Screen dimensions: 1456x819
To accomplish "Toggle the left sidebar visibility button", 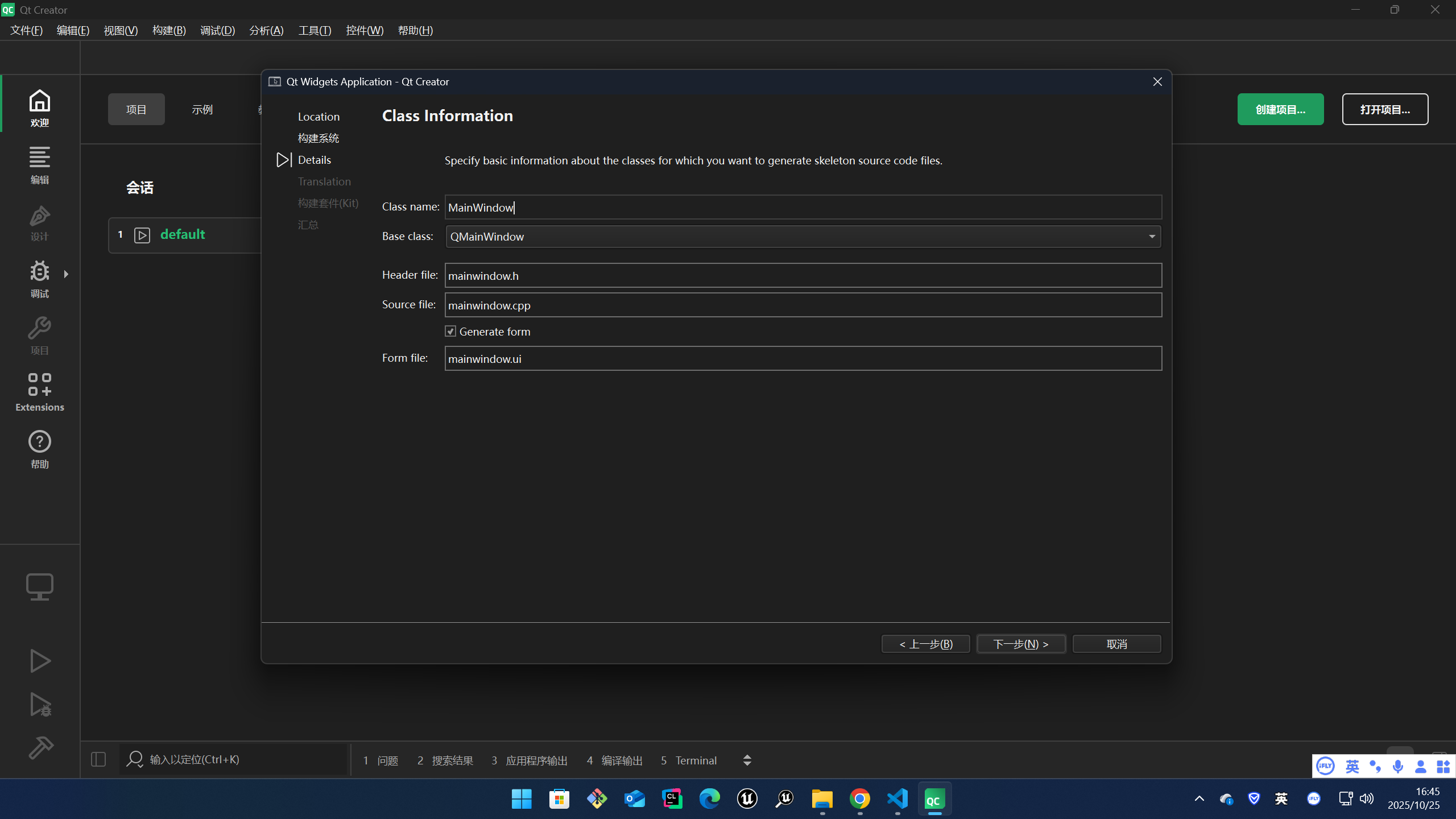I will (x=98, y=760).
